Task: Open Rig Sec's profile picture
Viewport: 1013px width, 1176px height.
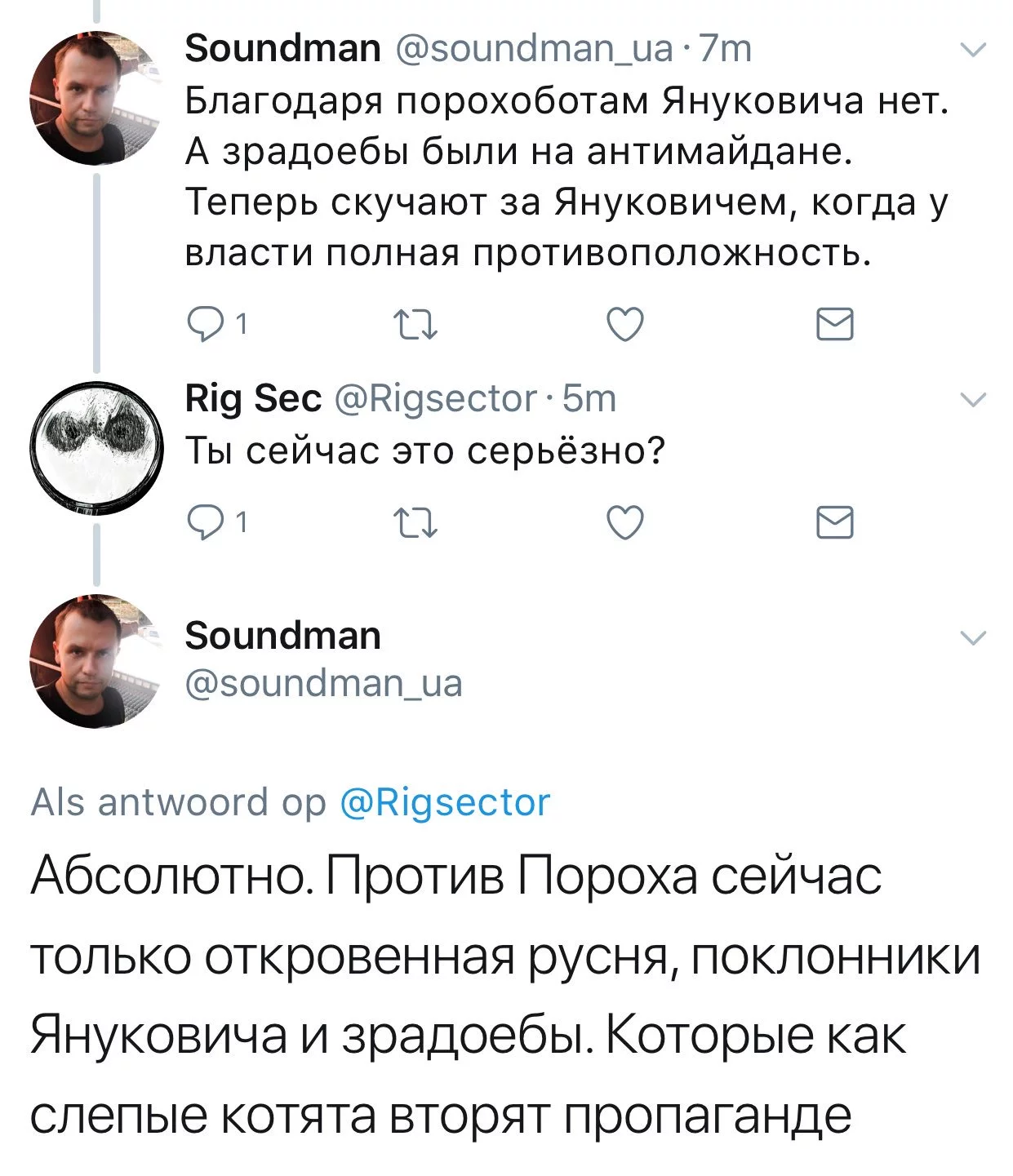Action: 96,447
